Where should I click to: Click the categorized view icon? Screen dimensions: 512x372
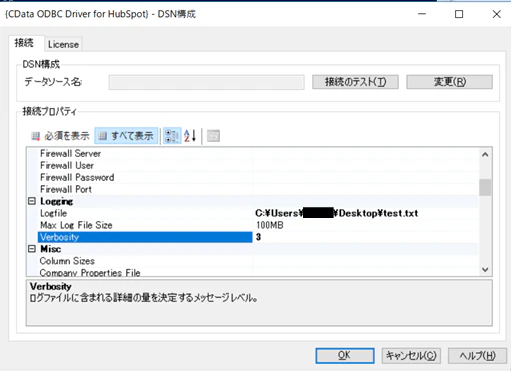click(172, 136)
